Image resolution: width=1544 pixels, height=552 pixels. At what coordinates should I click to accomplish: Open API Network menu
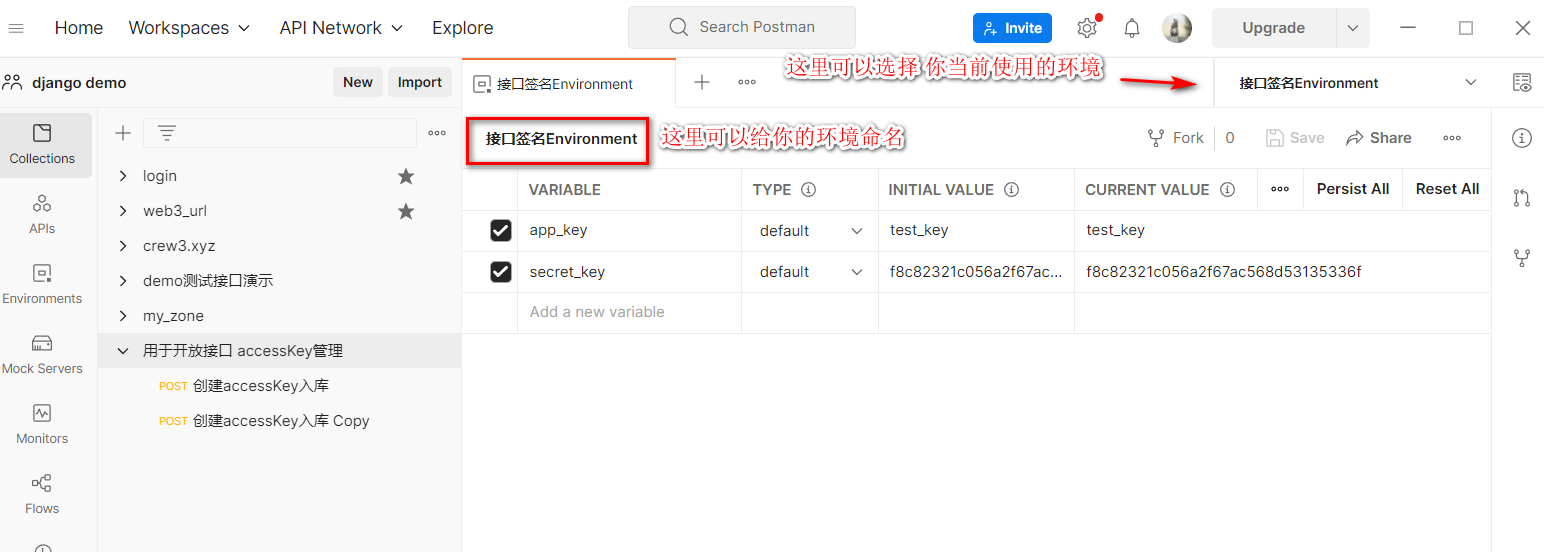click(341, 28)
